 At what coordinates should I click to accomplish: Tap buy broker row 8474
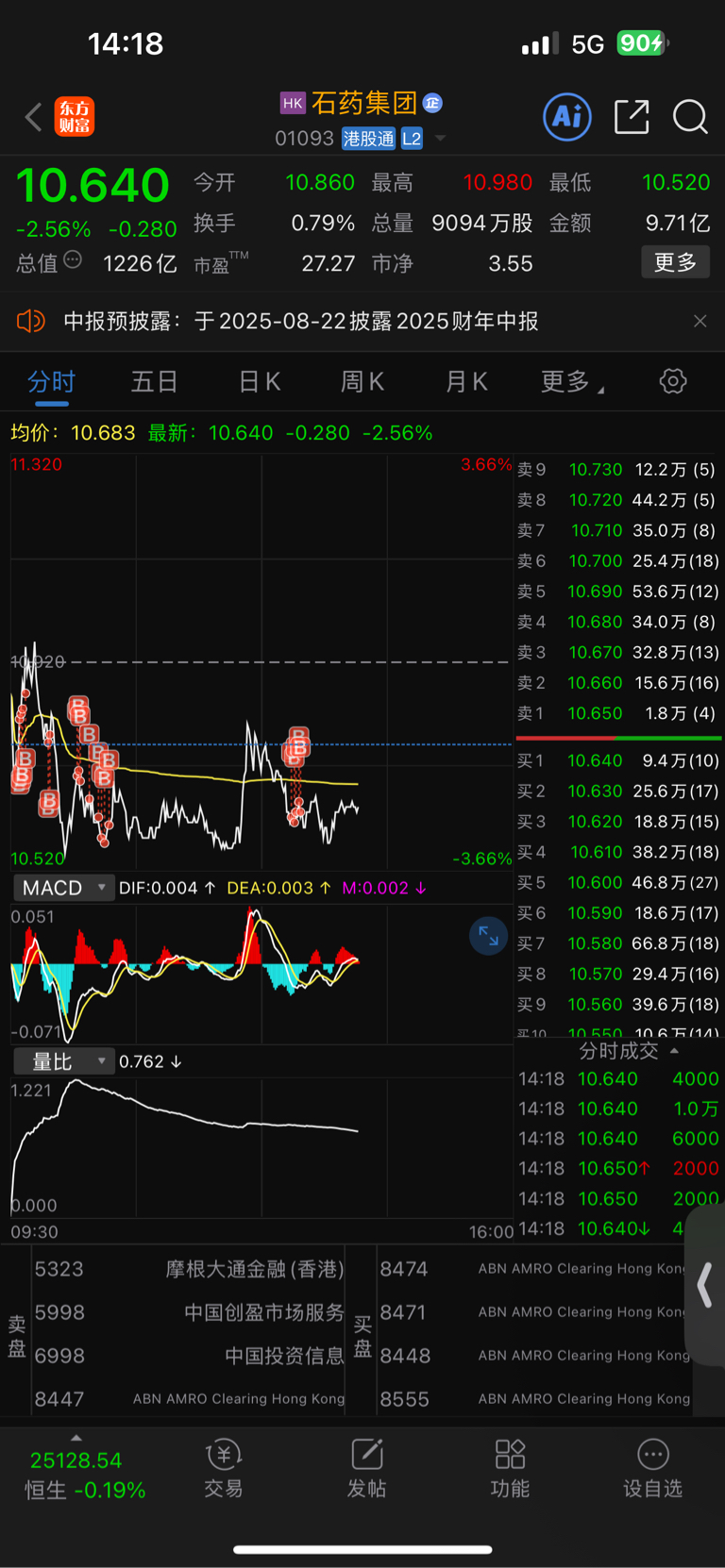pos(534,1269)
